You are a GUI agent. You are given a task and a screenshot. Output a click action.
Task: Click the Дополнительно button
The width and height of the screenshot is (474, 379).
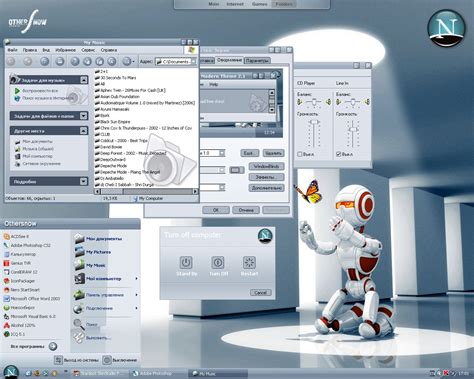tap(266, 188)
